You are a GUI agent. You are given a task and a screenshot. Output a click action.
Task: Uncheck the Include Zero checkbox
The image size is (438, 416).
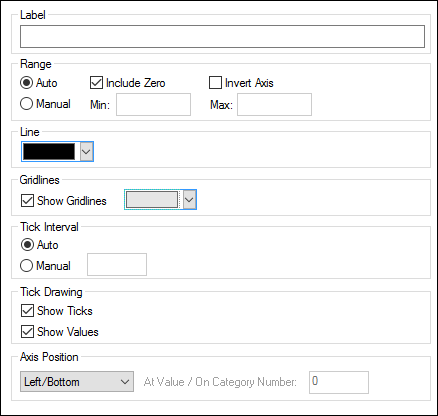96,83
